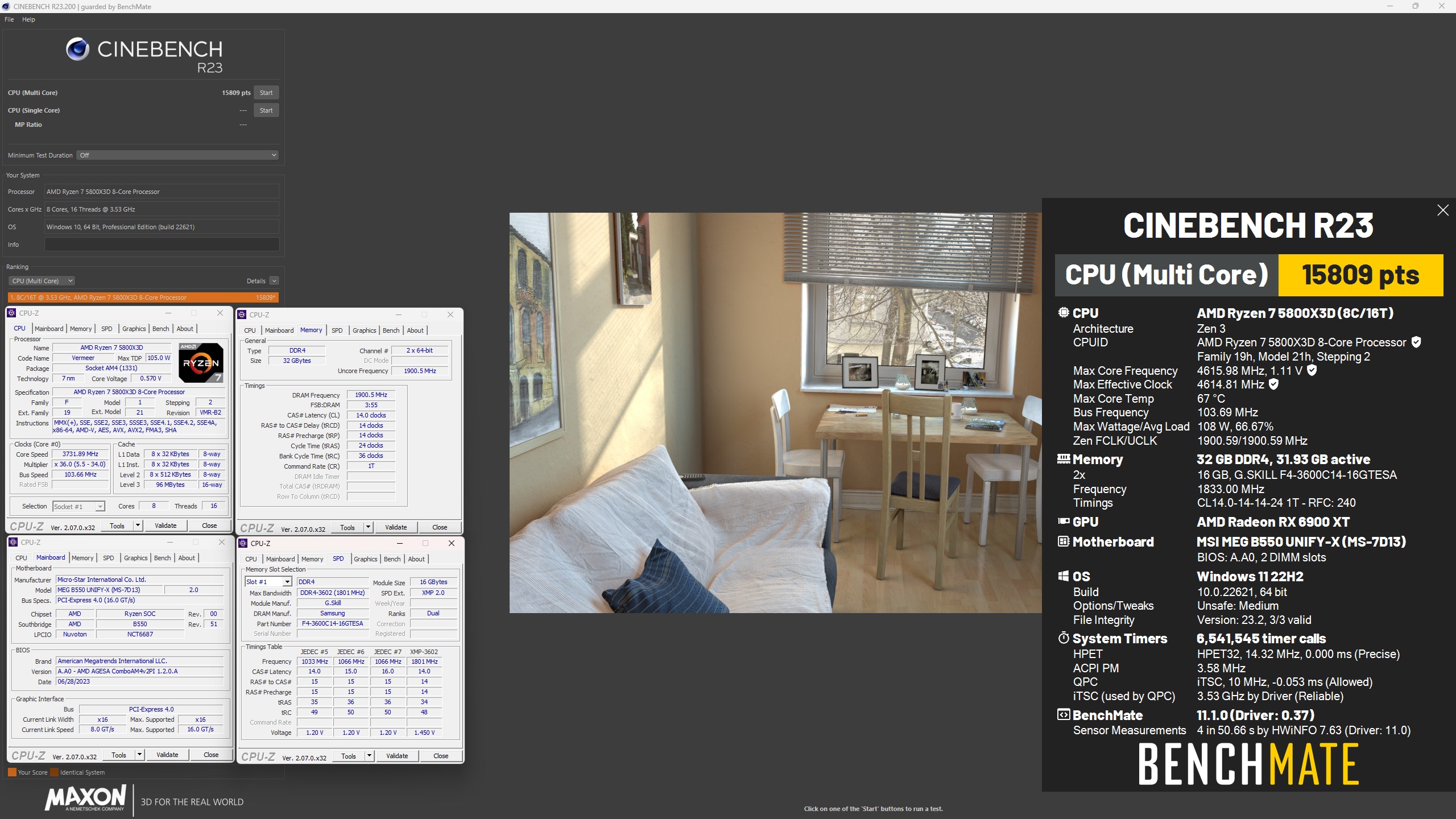Switch to Bench tab in CPU-Z CPU window
1456x819 pixels.
click(x=160, y=329)
